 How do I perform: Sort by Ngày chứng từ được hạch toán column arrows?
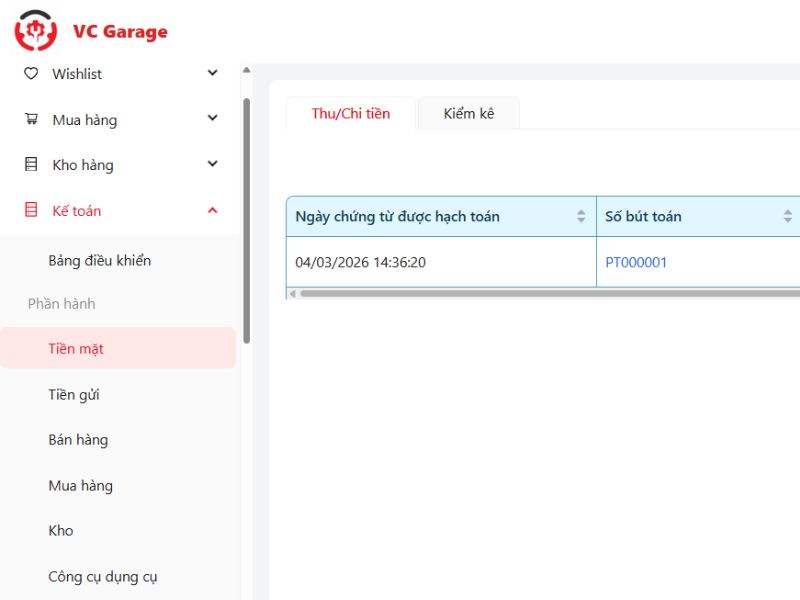click(x=581, y=217)
